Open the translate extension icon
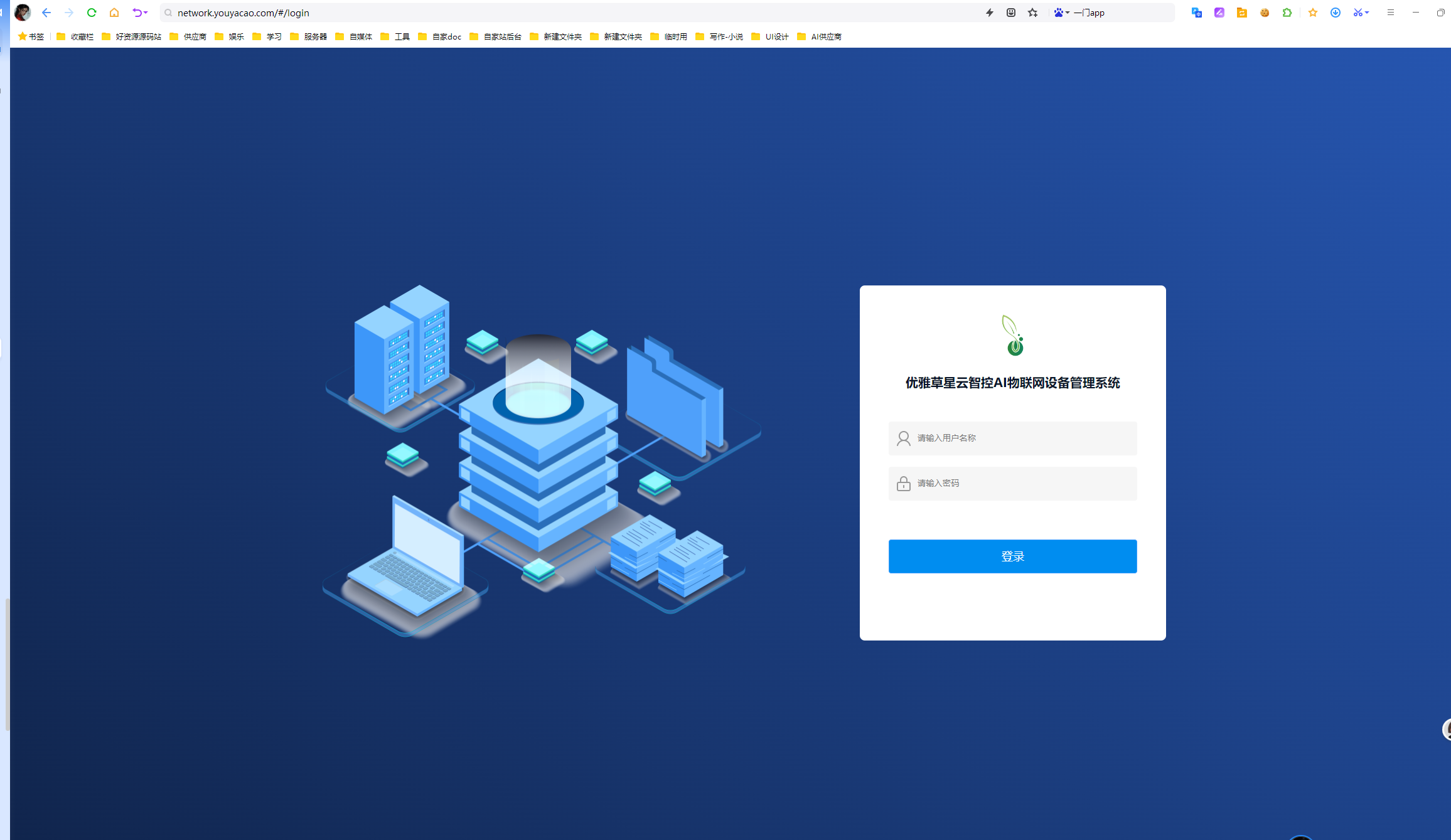 [x=1197, y=13]
